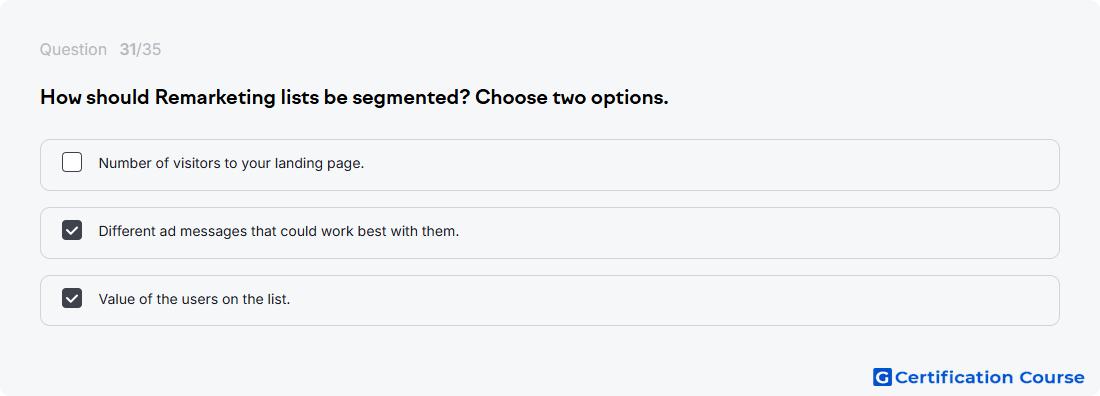
Task: Uncheck 'Different ad messages that could work best' checkbox
Action: pos(72,230)
